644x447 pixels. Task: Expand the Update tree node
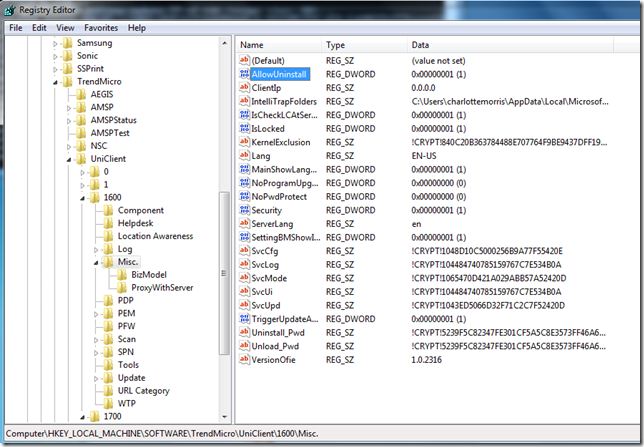[96, 378]
